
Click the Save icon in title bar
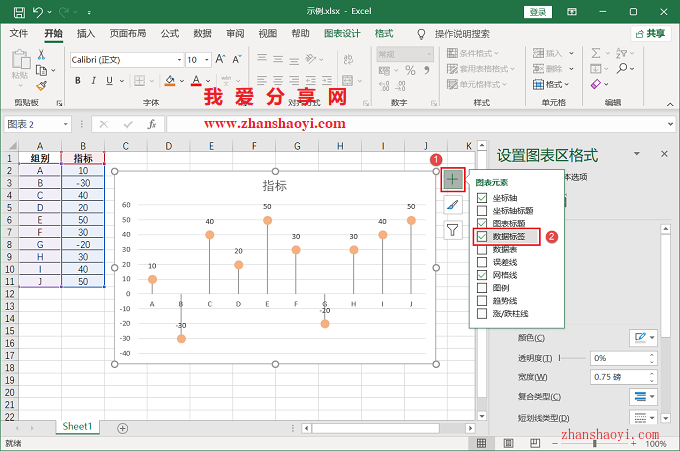tap(19, 12)
